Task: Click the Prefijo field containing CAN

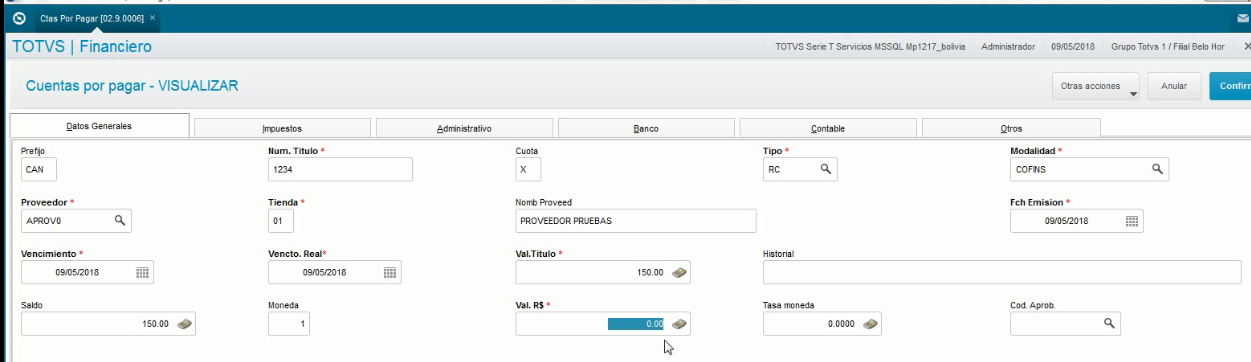Action: point(39,169)
